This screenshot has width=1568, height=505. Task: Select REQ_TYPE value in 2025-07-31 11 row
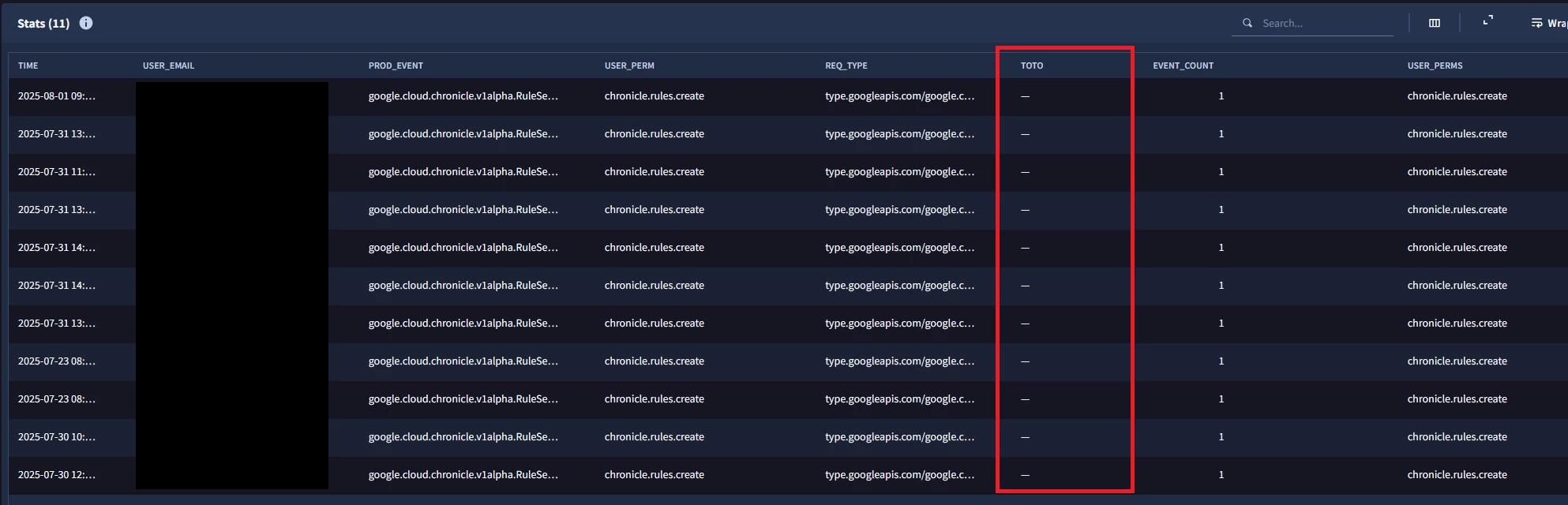click(900, 172)
